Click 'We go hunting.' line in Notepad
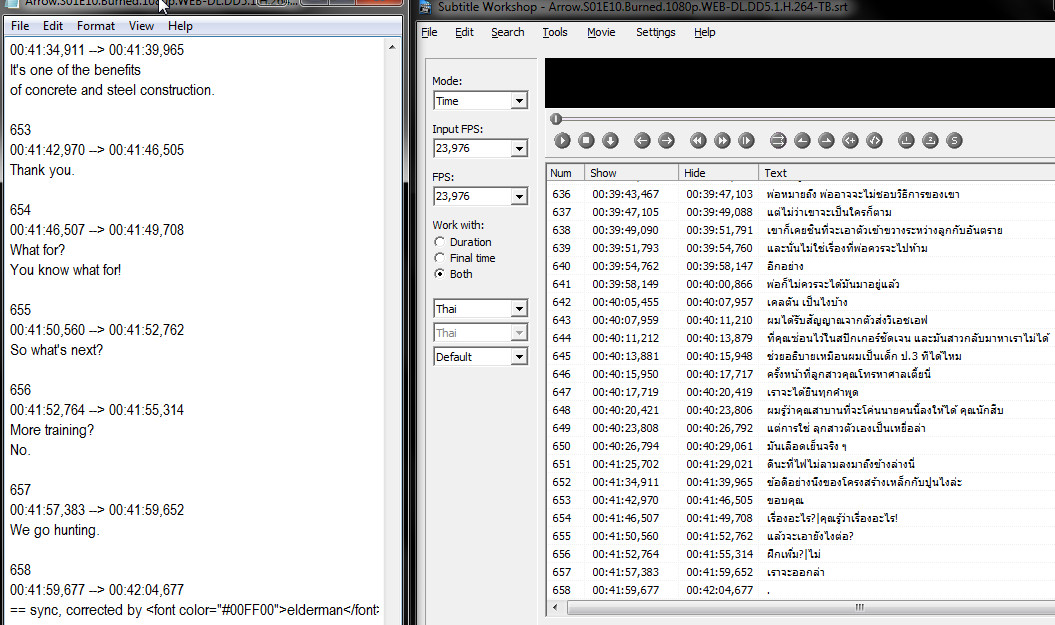Screen dimensions: 1055x625 point(54,530)
